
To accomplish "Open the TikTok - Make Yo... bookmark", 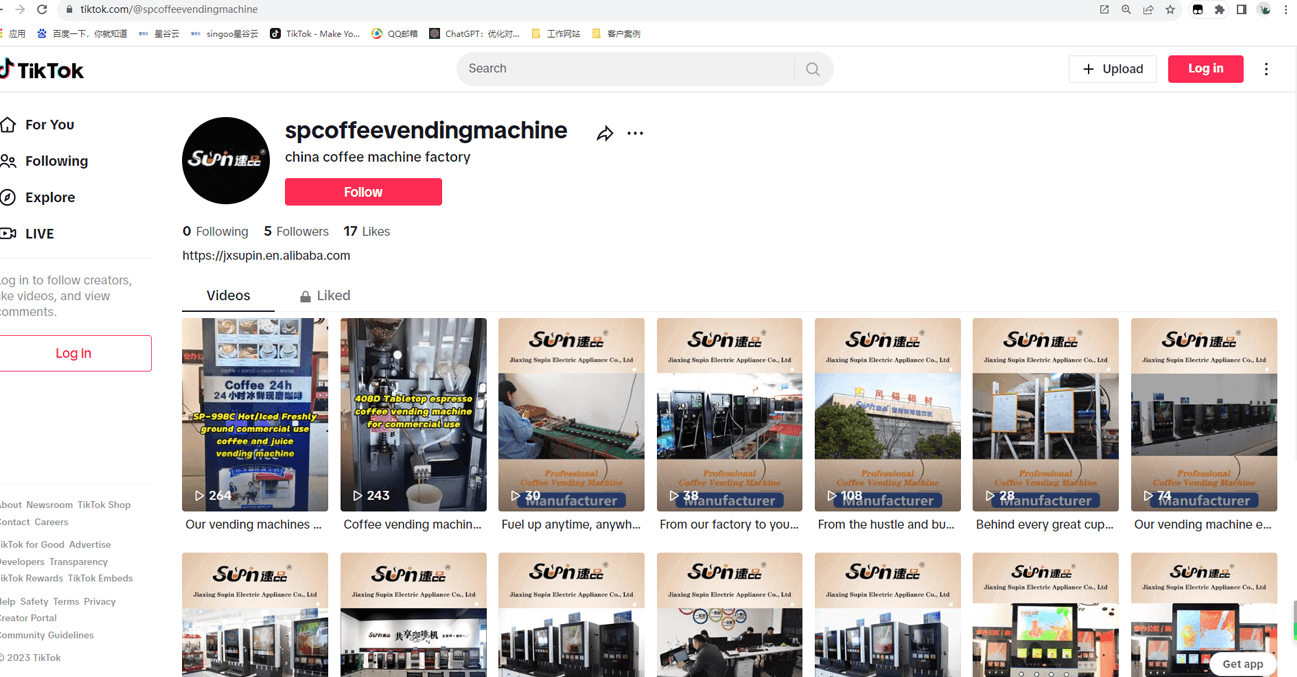I will coord(315,33).
